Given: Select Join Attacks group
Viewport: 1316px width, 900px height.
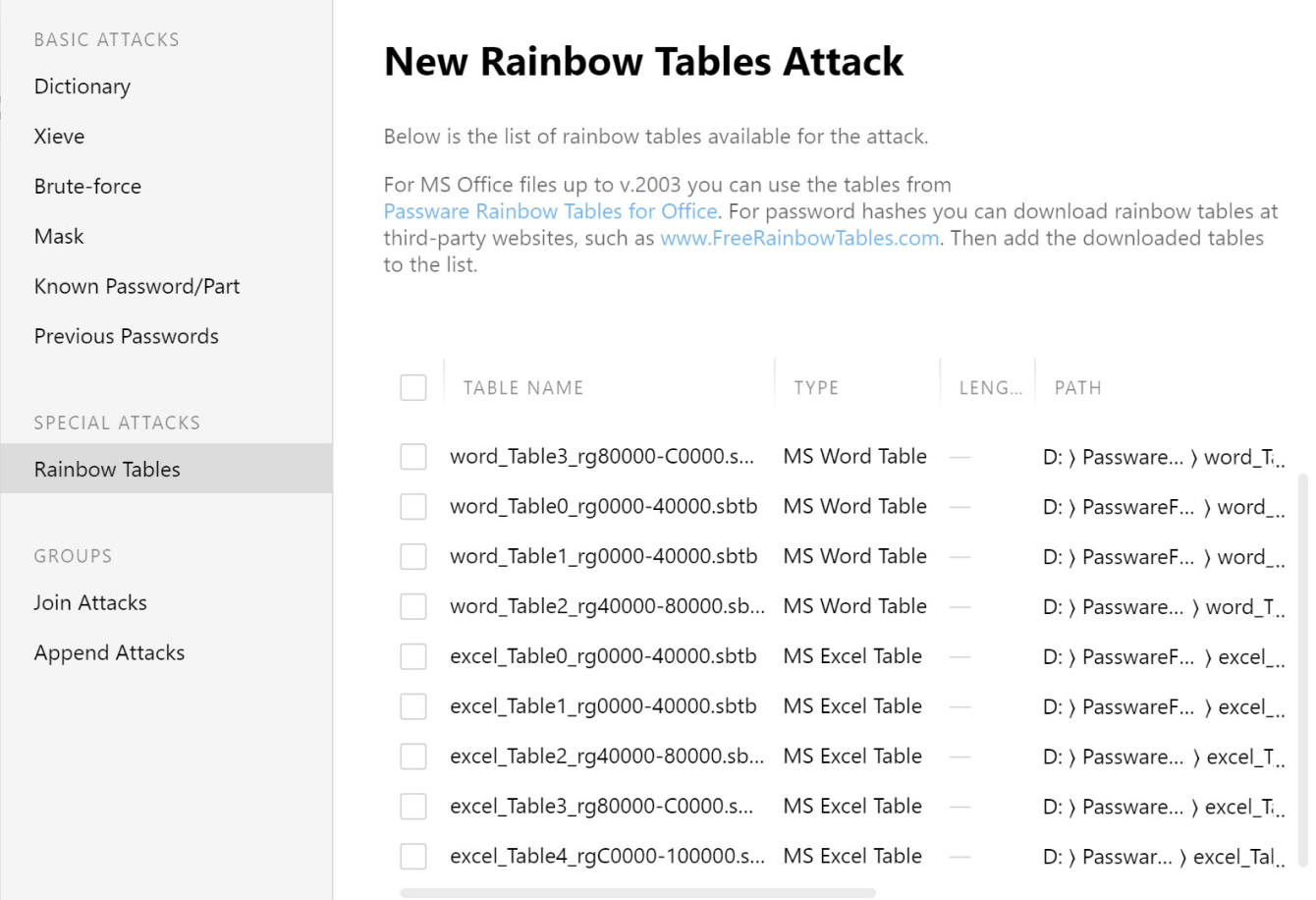Looking at the screenshot, I should point(90,603).
